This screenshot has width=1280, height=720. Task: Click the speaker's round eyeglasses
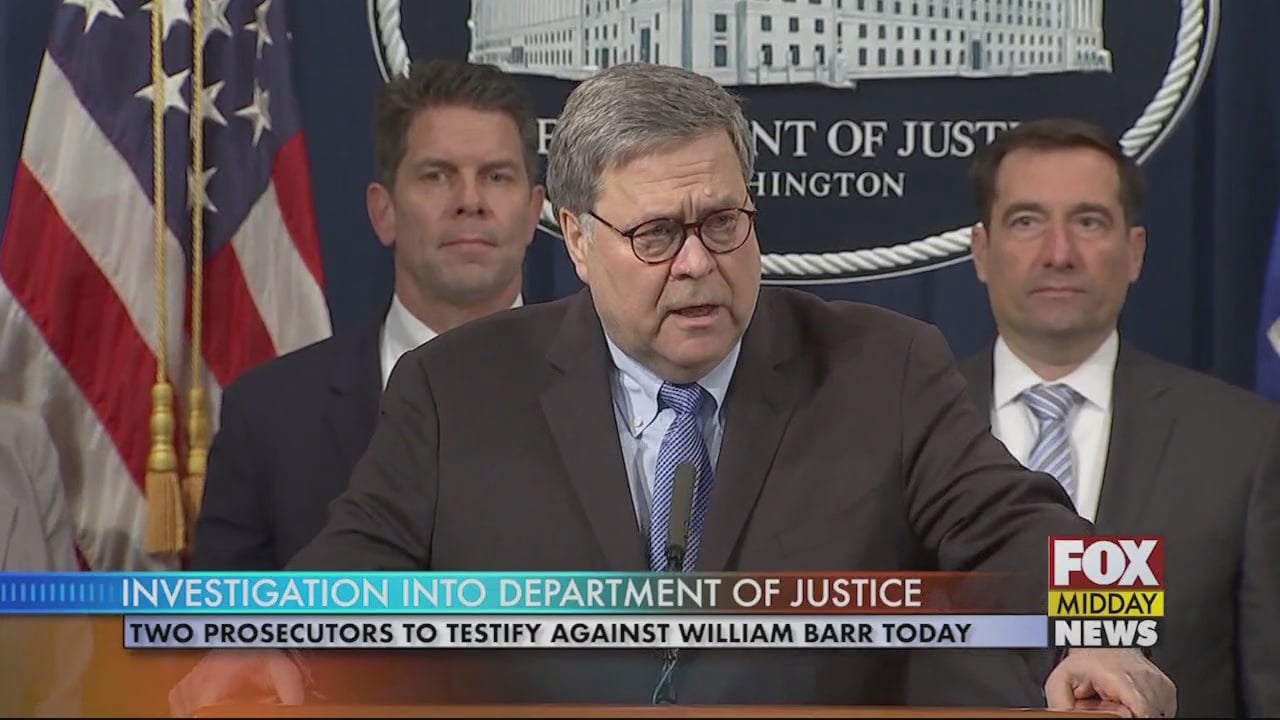pos(672,233)
